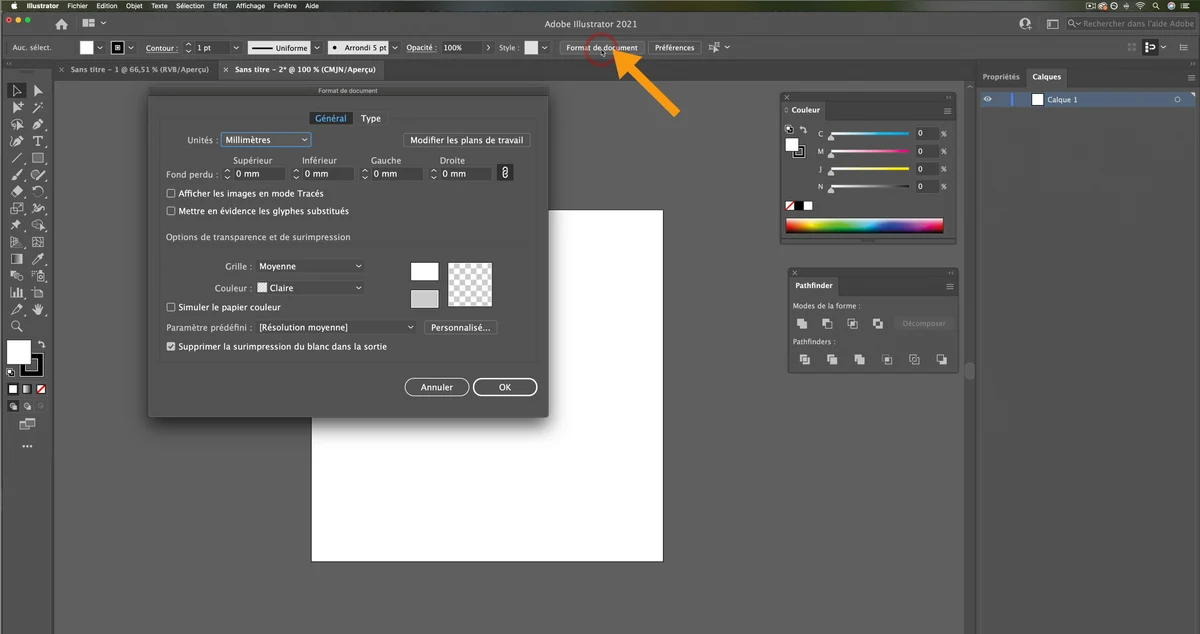Viewport: 1200px width, 634px height.
Task: Open the Style swatch dropdown
Action: pyautogui.click(x=545, y=47)
